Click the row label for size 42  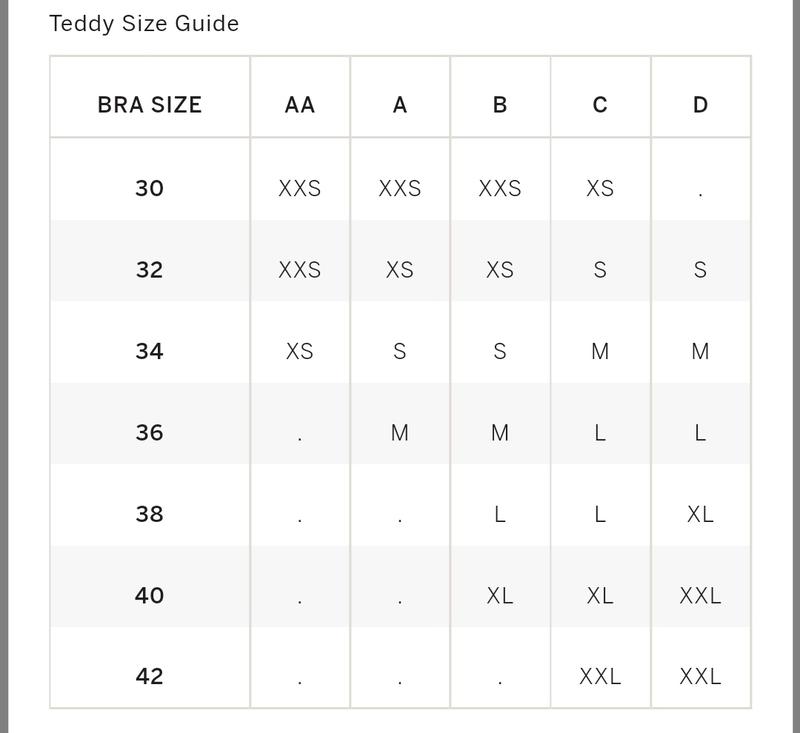[150, 676]
